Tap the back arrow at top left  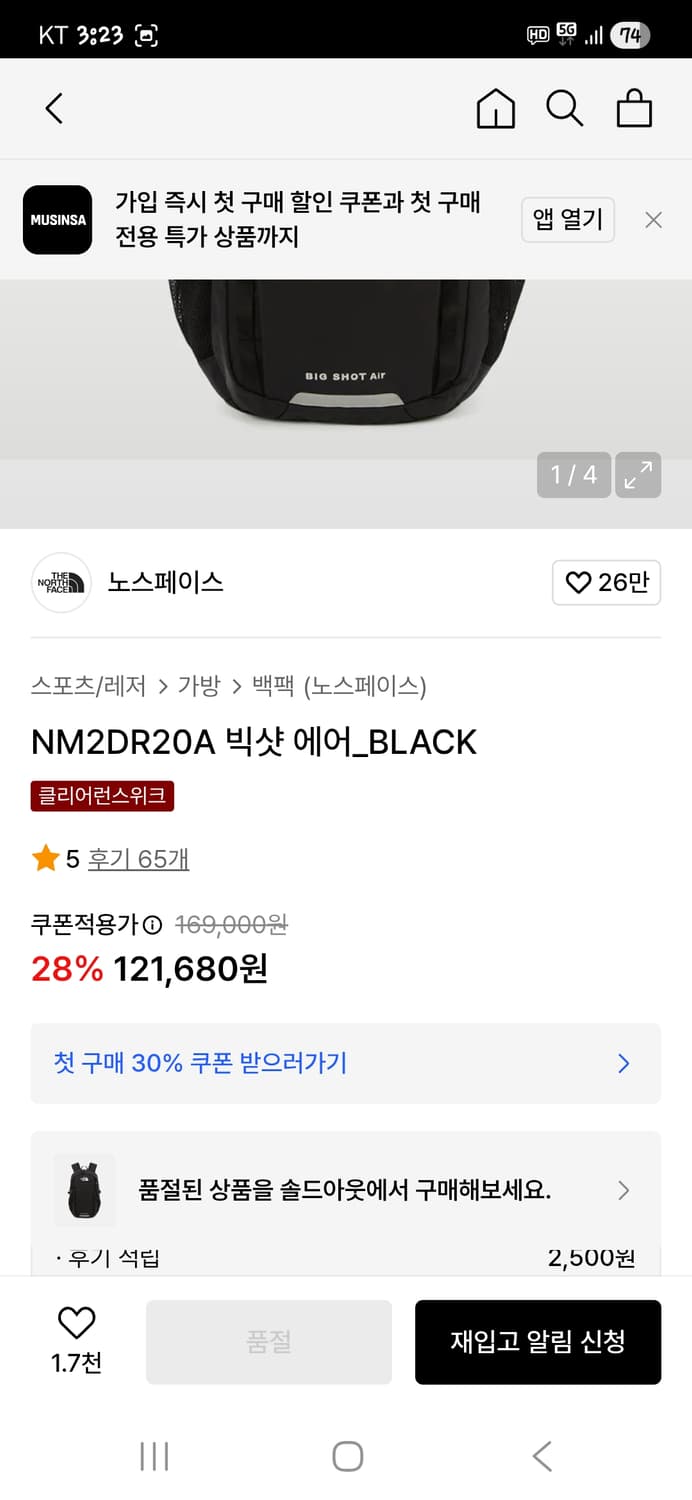pyautogui.click(x=54, y=108)
